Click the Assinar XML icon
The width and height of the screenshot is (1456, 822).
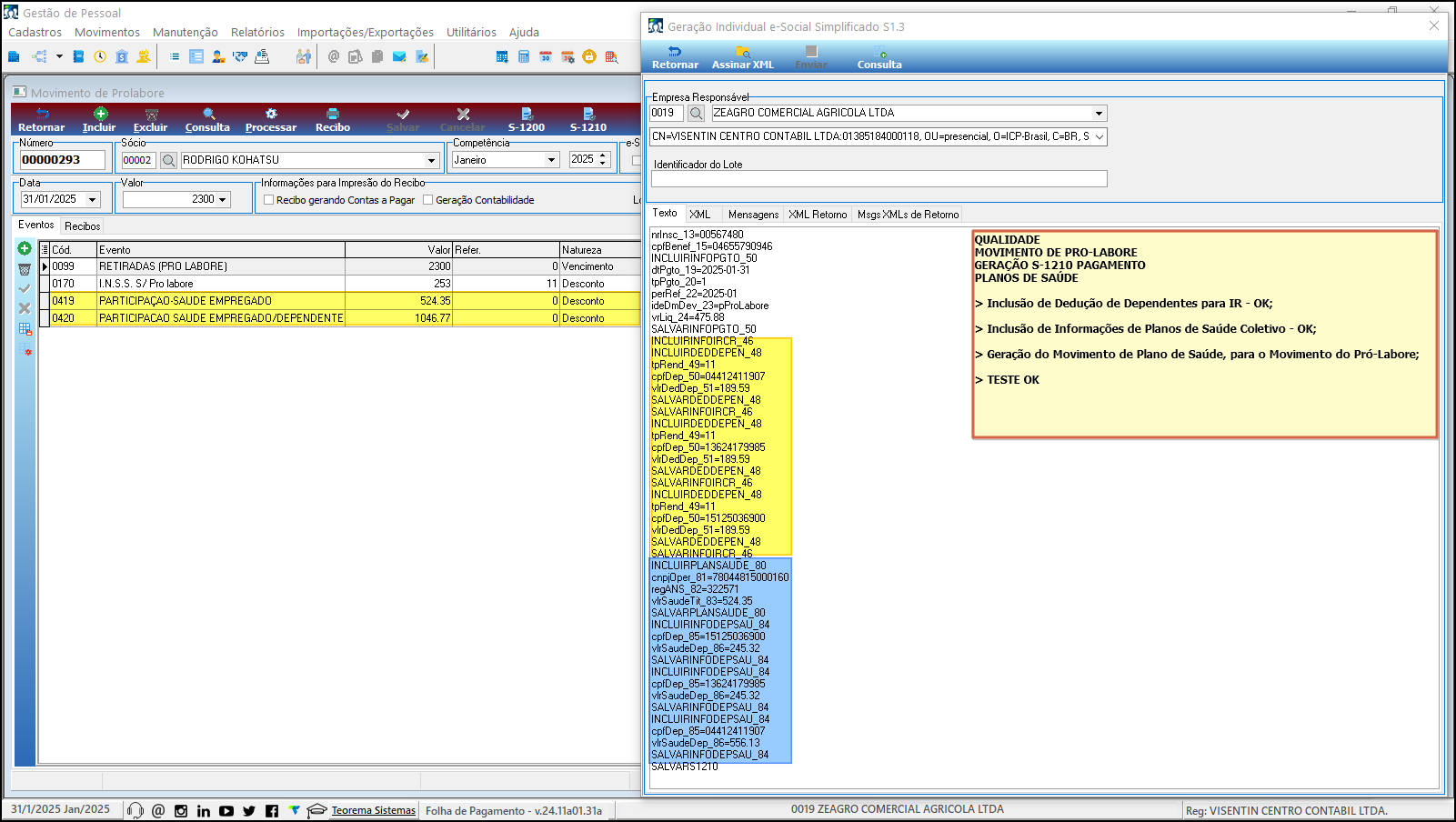(x=743, y=52)
